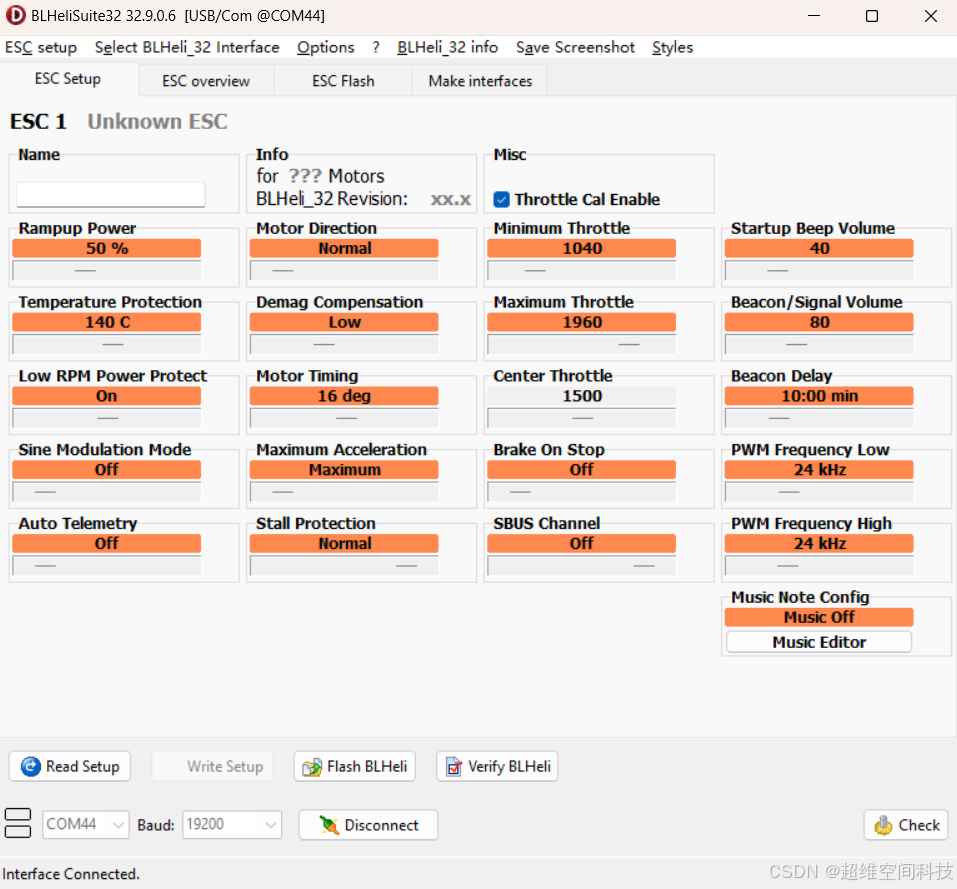Adjust the PWM Frequency Low slider
The height and width of the screenshot is (889, 957).
pos(818,492)
